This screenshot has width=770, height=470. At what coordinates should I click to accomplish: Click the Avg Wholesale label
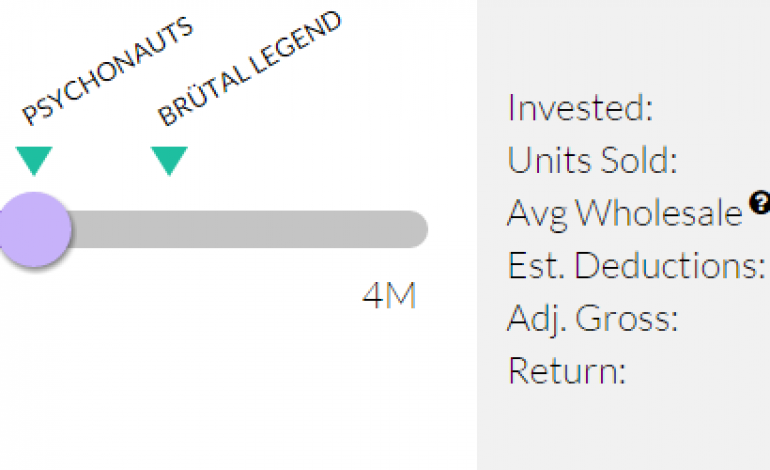click(x=625, y=212)
